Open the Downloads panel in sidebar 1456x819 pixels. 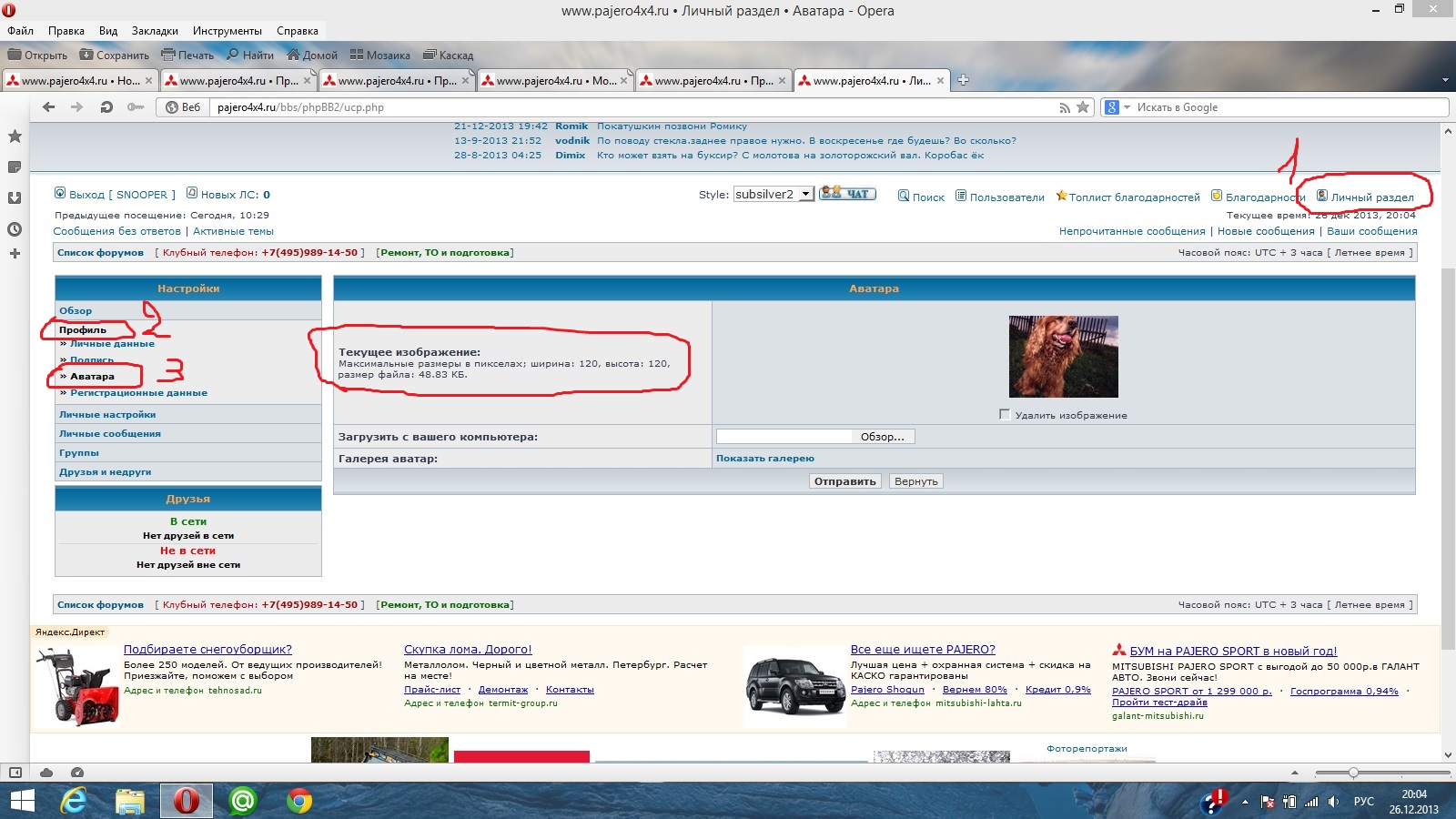coord(15,198)
